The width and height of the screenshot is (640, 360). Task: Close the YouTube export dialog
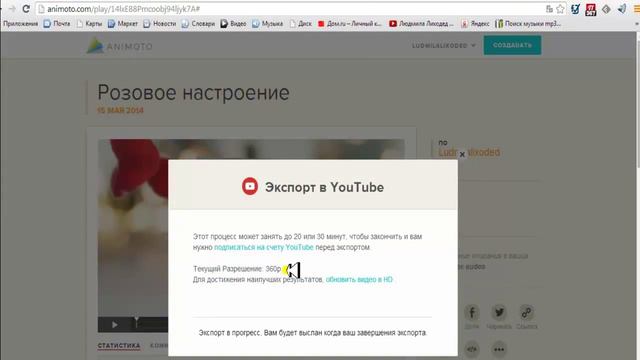pos(462,154)
